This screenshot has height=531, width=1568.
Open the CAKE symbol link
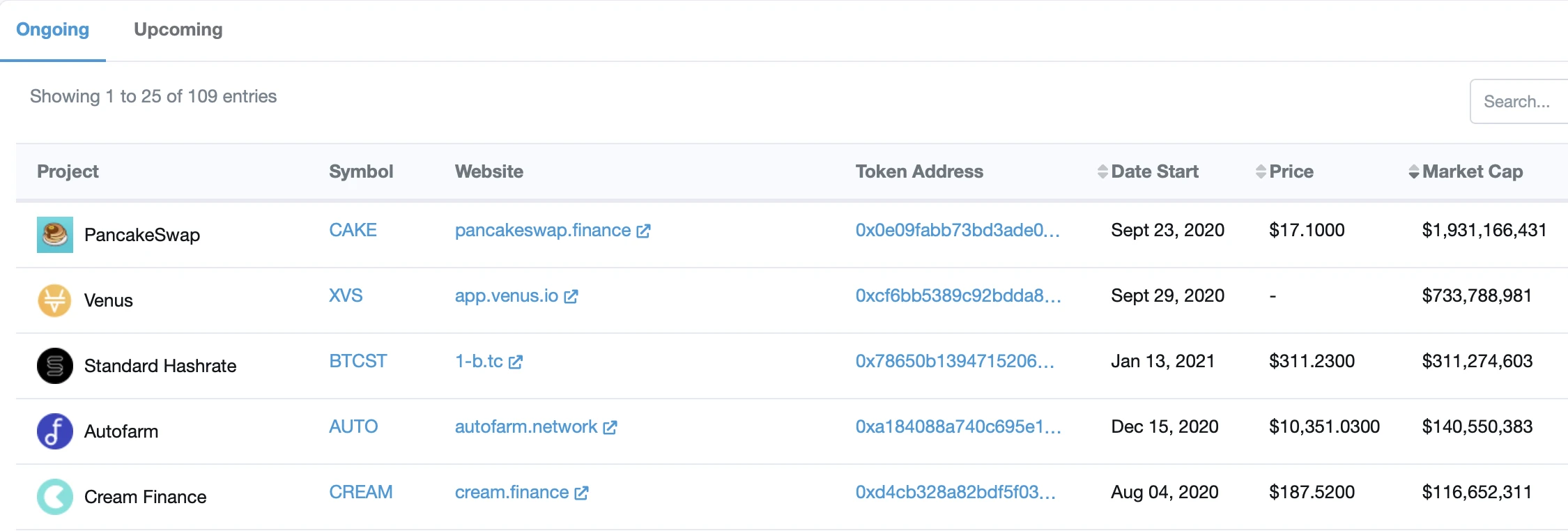click(353, 230)
